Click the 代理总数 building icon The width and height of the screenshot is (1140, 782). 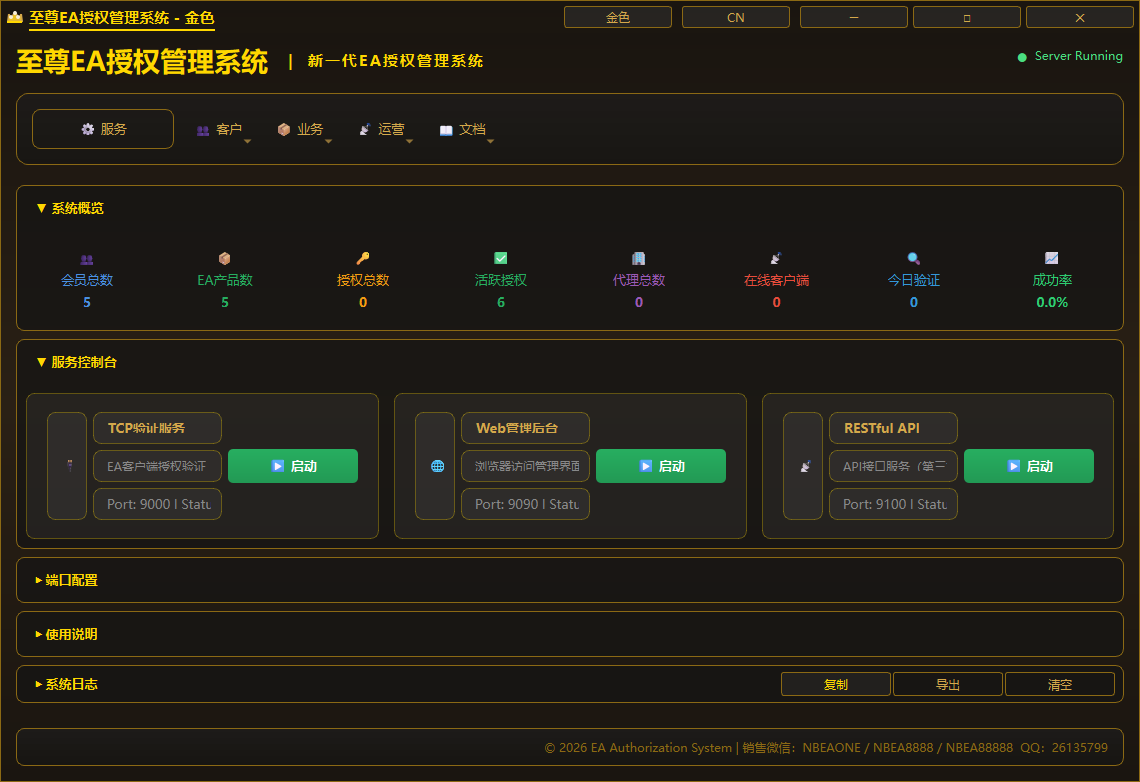(x=638, y=258)
